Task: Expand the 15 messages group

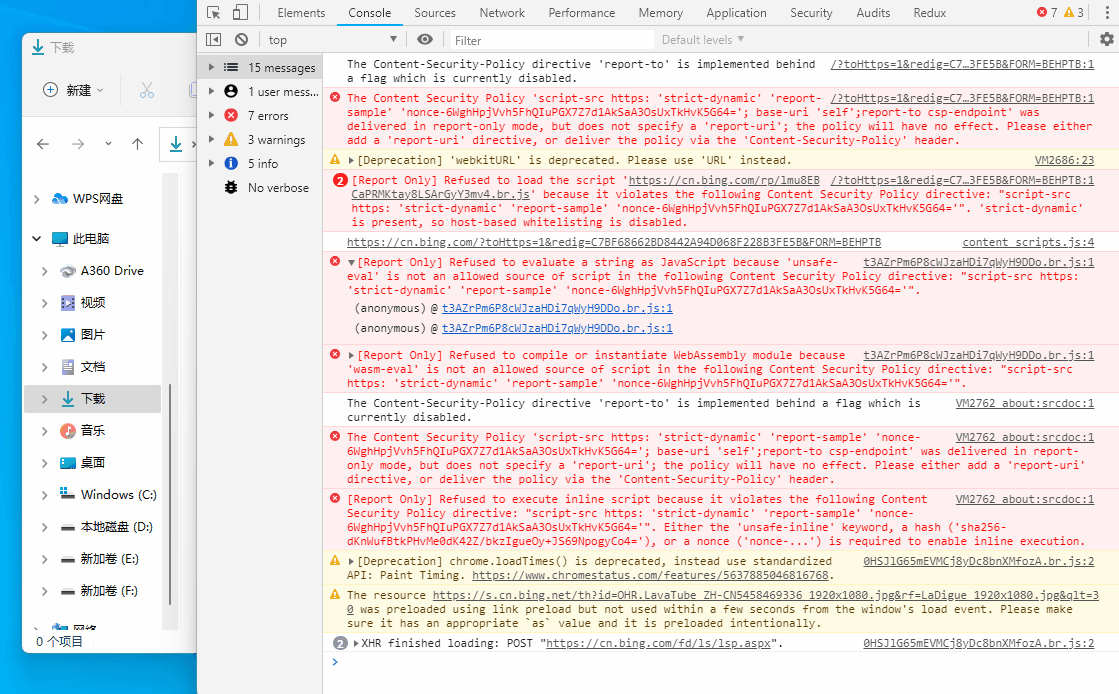Action: point(211,67)
